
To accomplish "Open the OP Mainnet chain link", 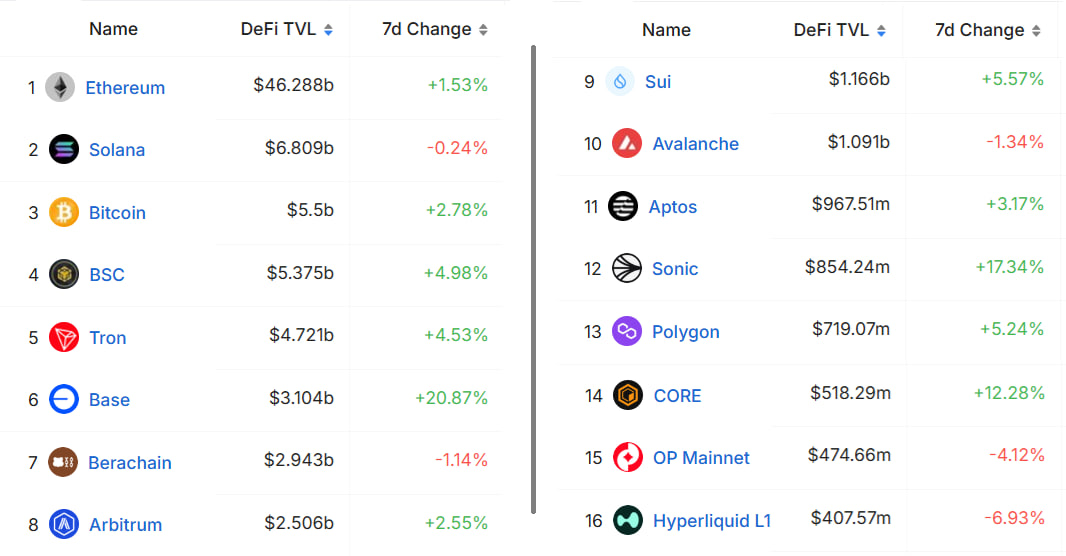I will coord(701,458).
